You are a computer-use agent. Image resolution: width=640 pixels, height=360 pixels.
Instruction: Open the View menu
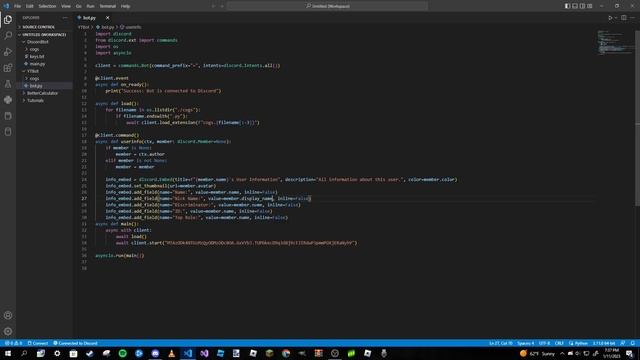(x=66, y=6)
